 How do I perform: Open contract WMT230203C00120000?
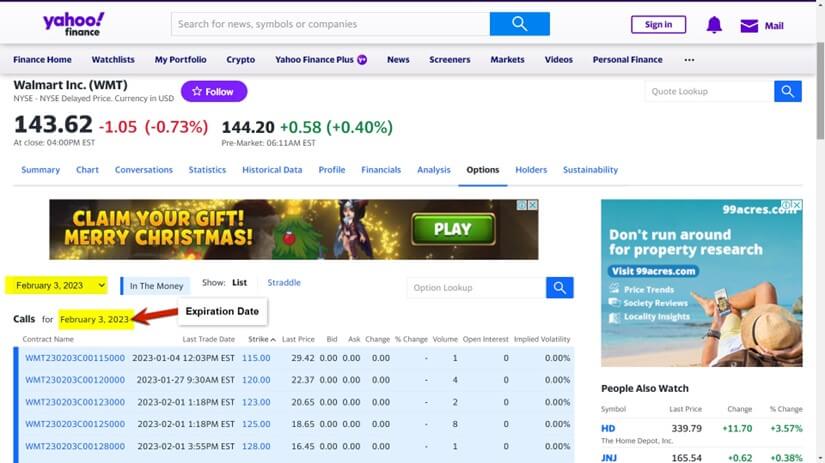(75, 380)
